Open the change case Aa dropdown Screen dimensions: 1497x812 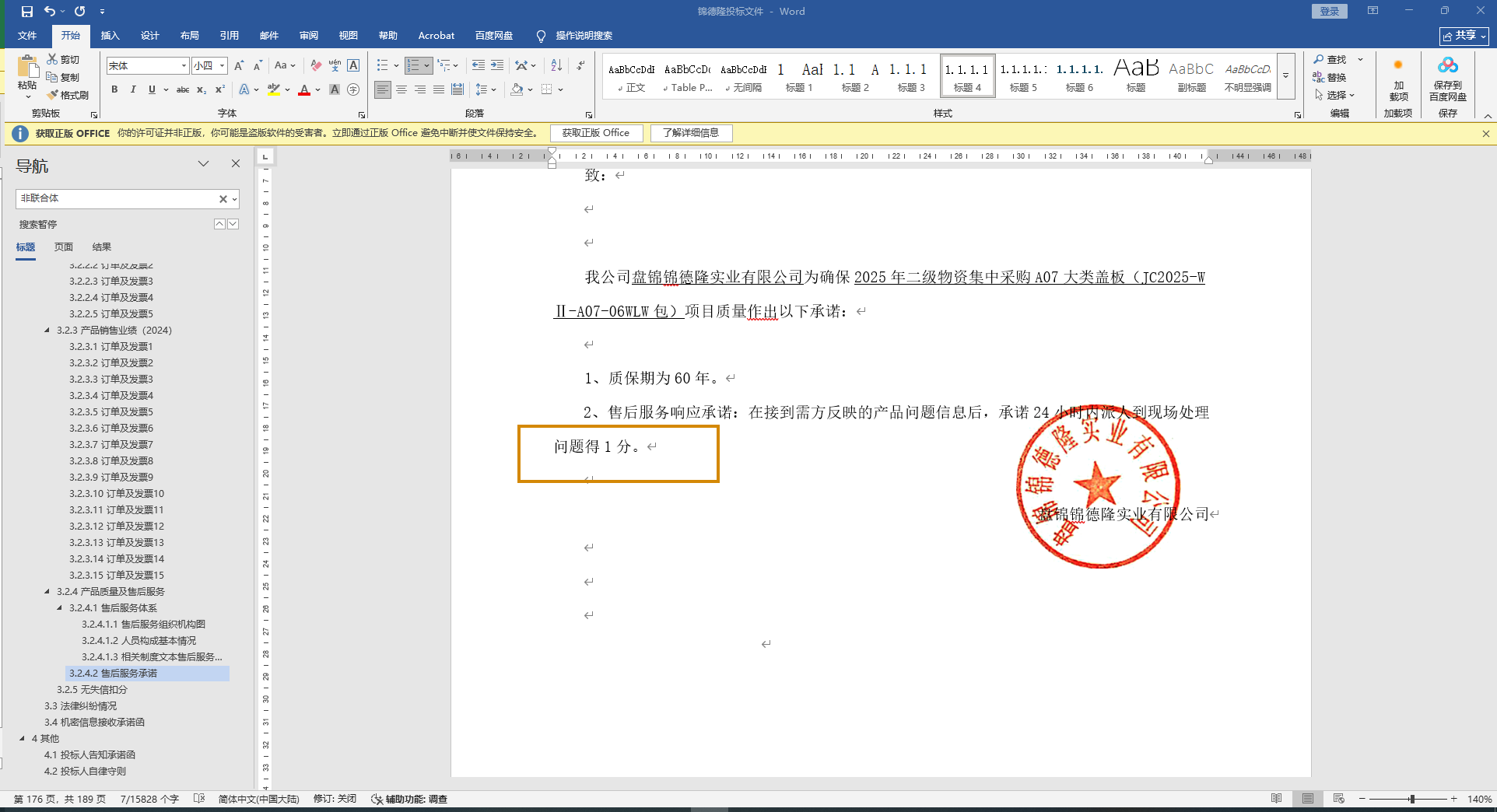pyautogui.click(x=285, y=66)
